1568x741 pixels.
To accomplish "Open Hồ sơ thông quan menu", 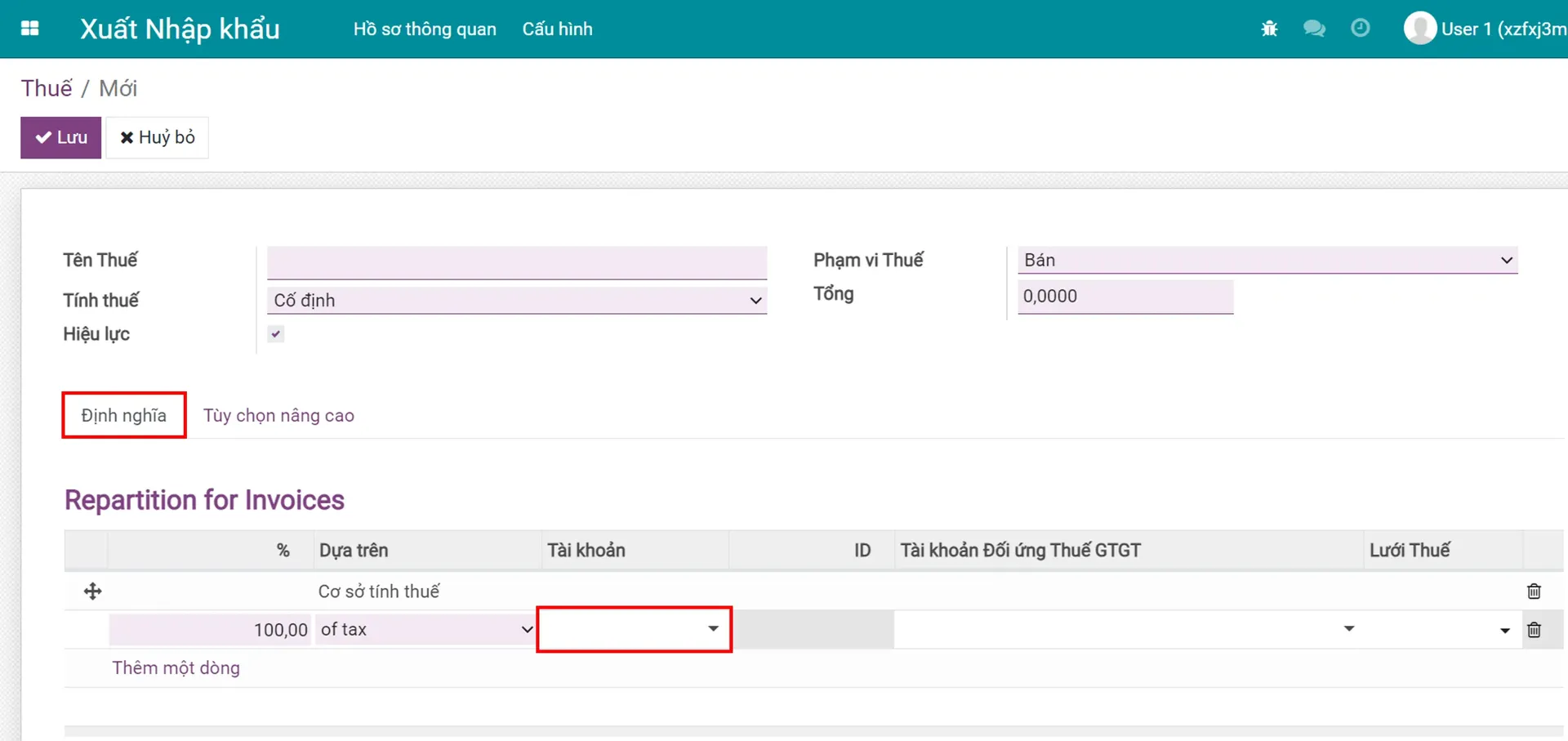I will [425, 29].
